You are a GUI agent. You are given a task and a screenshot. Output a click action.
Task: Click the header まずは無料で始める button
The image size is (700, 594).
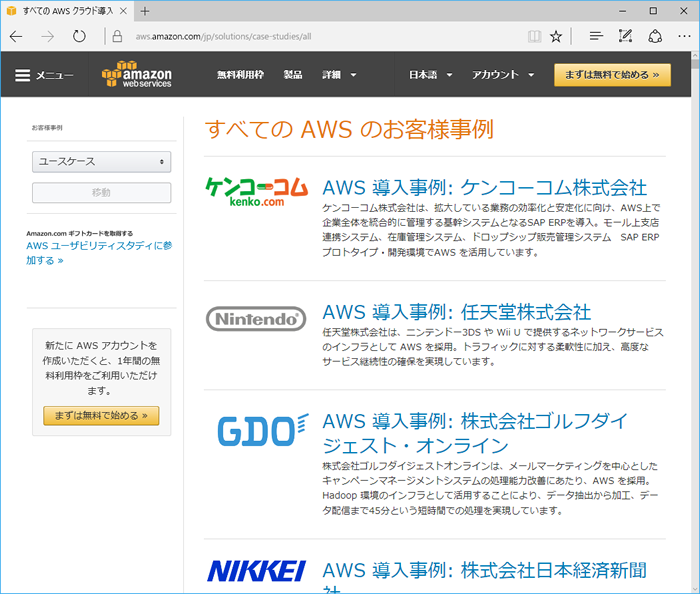612,75
